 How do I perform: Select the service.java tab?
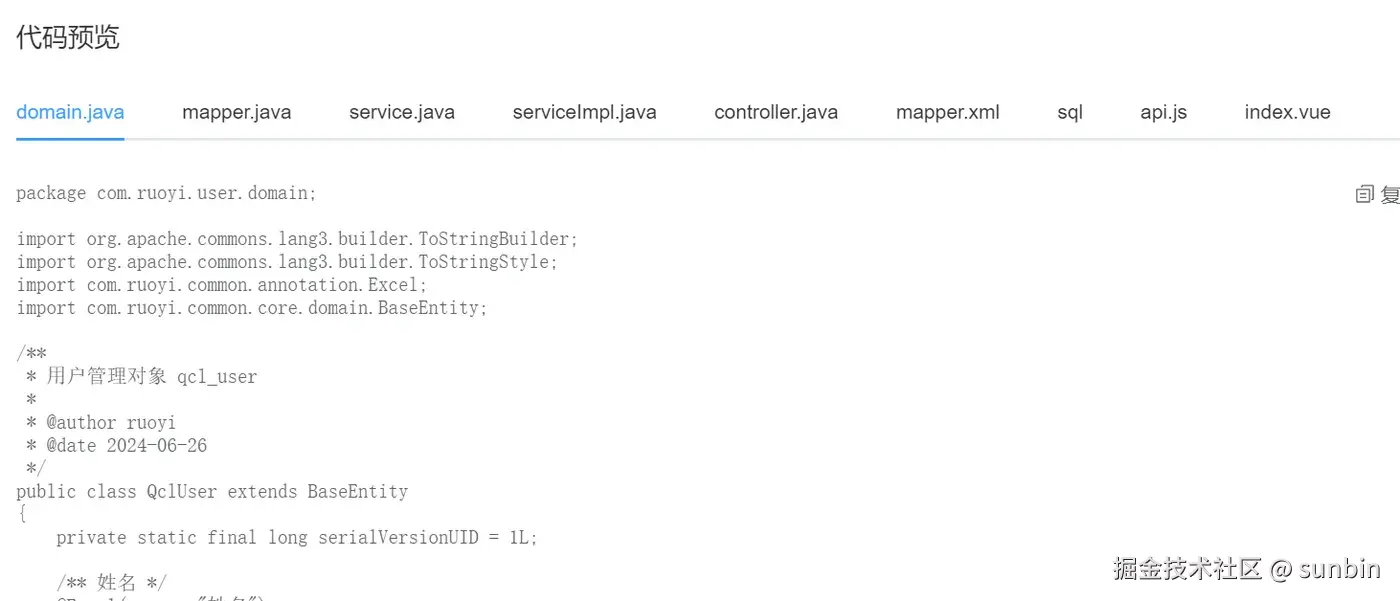tap(402, 112)
